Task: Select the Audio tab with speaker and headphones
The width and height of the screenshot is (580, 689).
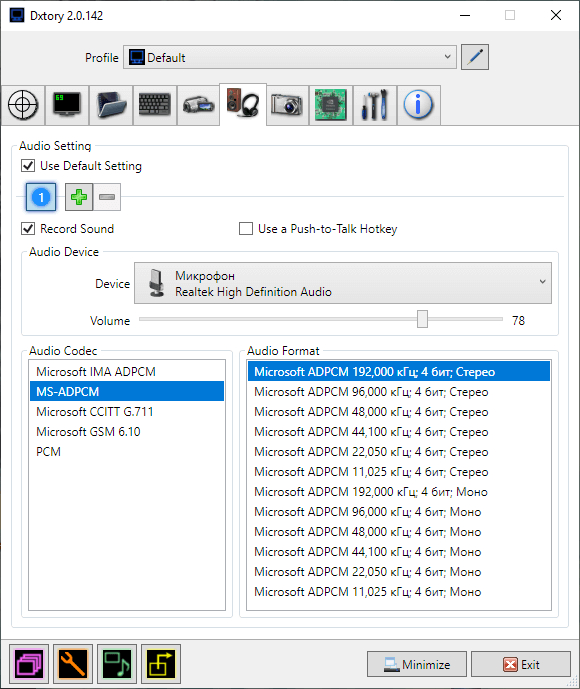Action: coord(243,105)
